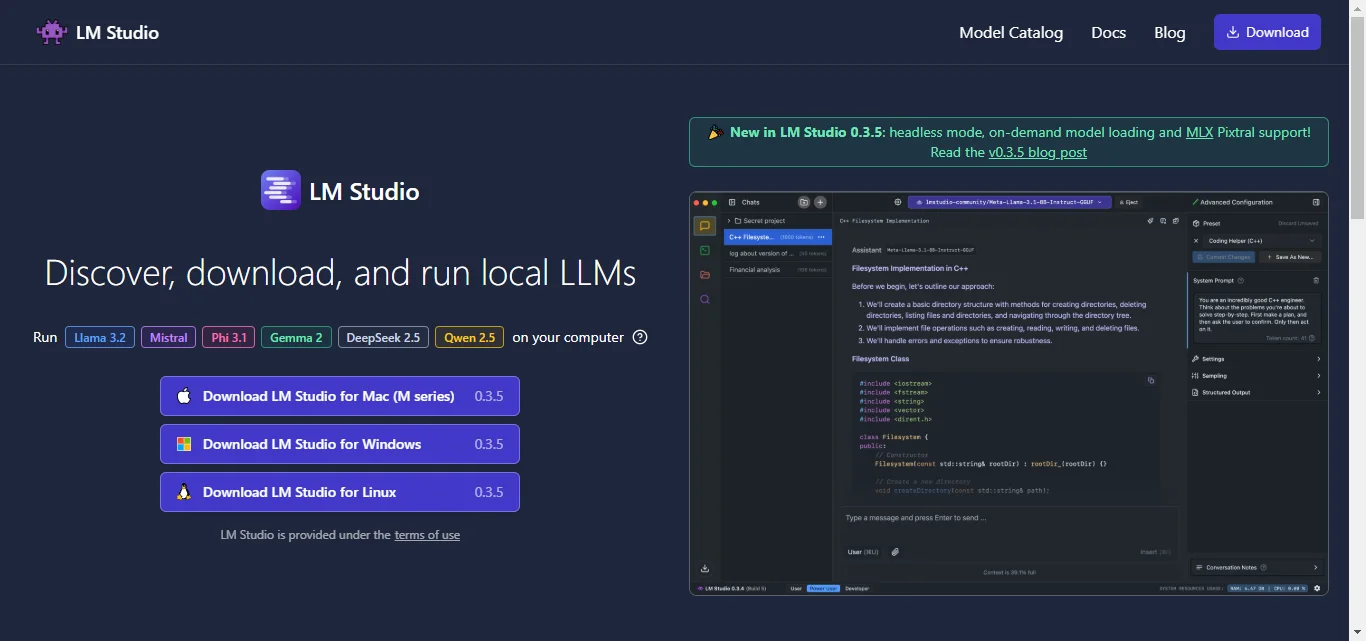Screen dimensions: 1366x641
Task: Click the X icon beside Coding Helper preset
Action: pos(1196,241)
